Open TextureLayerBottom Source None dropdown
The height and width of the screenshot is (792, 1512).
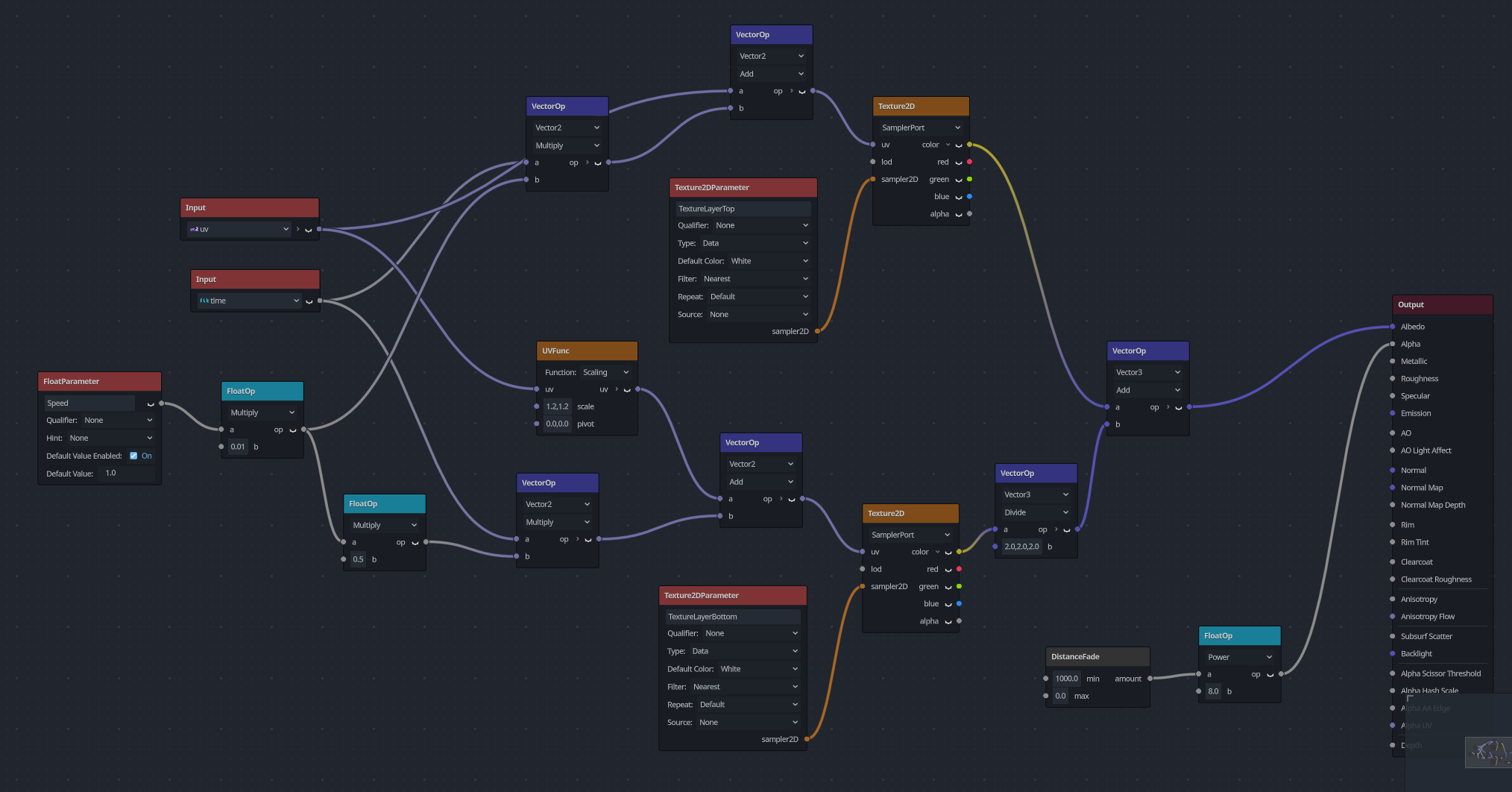749,723
